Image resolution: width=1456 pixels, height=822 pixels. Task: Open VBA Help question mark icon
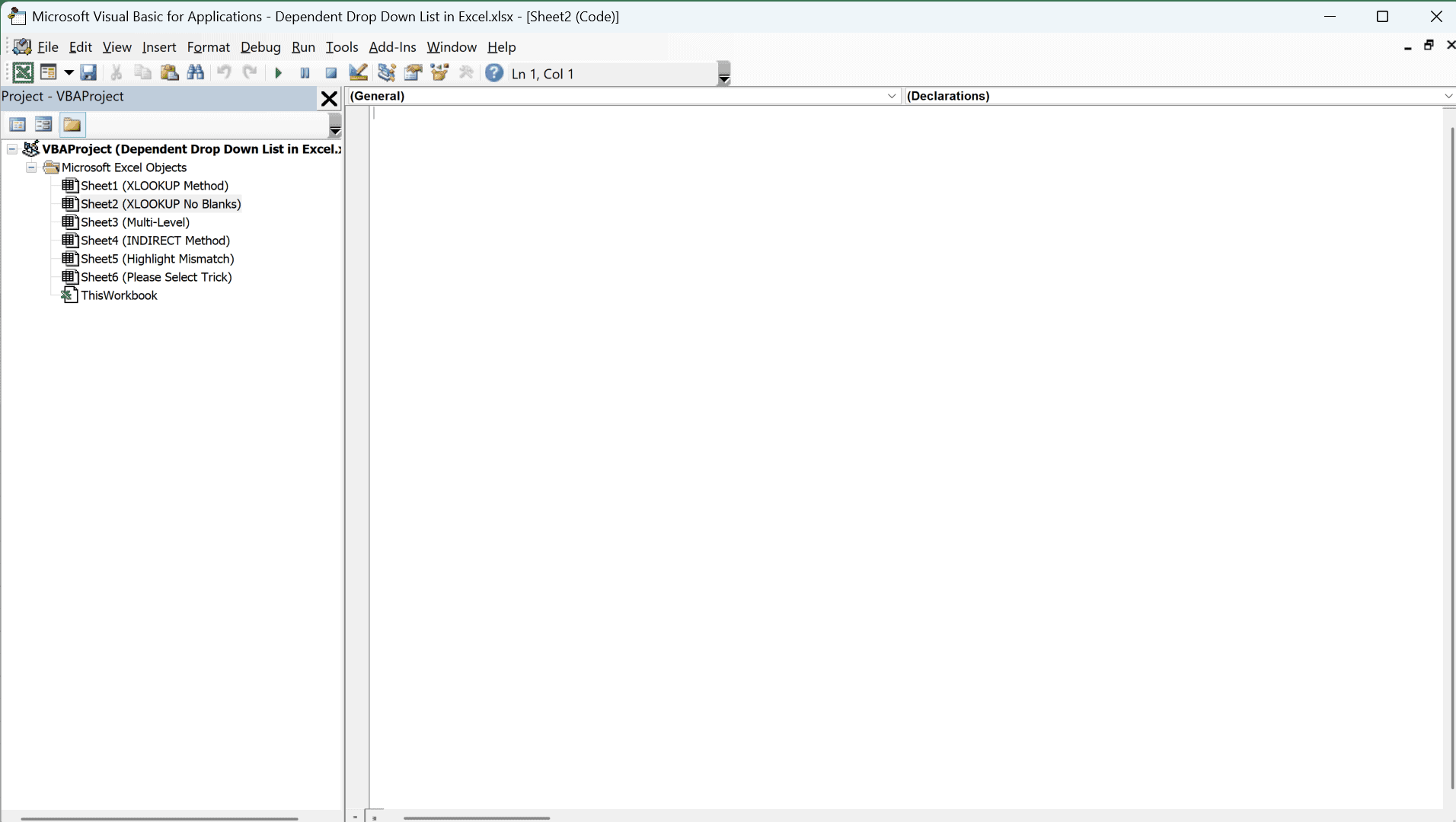pyautogui.click(x=495, y=73)
